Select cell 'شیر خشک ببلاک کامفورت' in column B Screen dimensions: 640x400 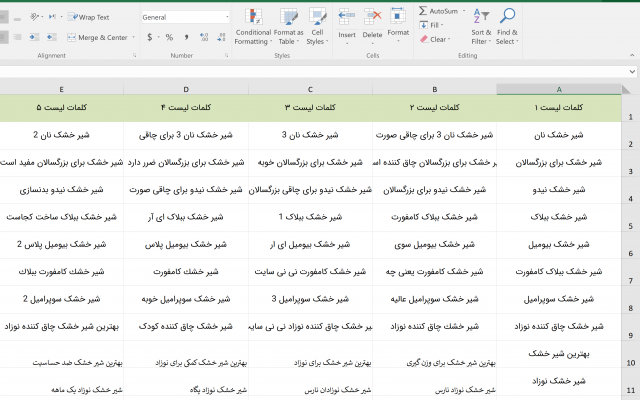pos(434,218)
